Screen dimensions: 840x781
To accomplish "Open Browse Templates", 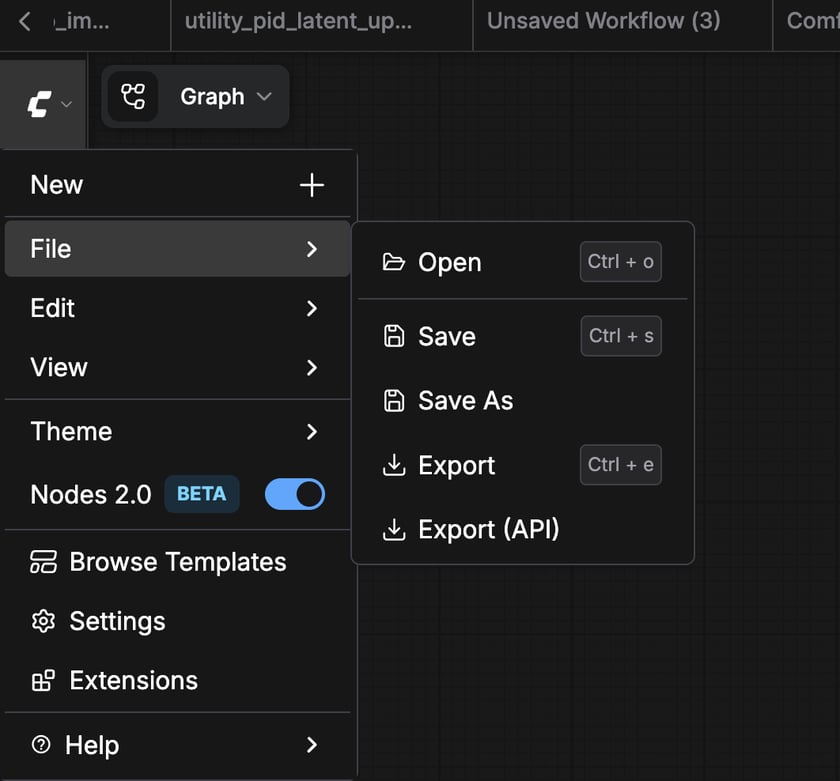I will click(x=177, y=562).
